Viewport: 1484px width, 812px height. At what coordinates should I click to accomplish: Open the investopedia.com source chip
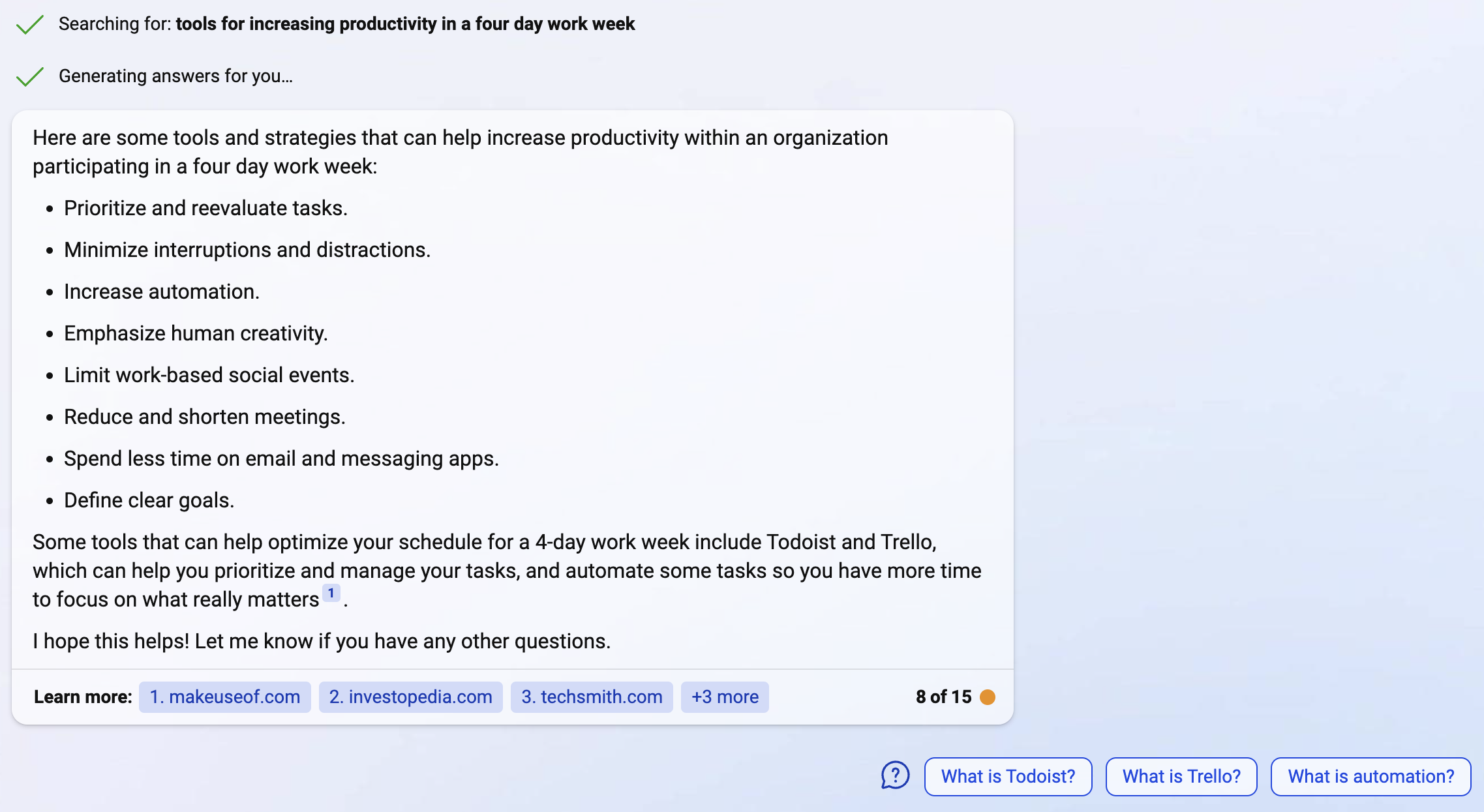[x=410, y=697]
